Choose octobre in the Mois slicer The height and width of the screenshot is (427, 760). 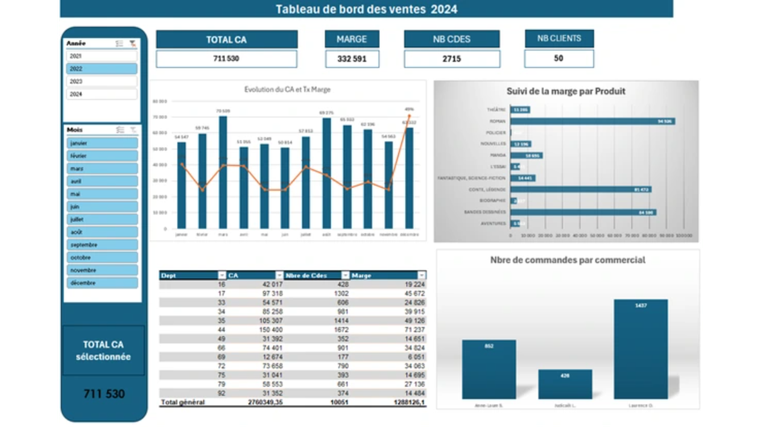click(x=102, y=257)
